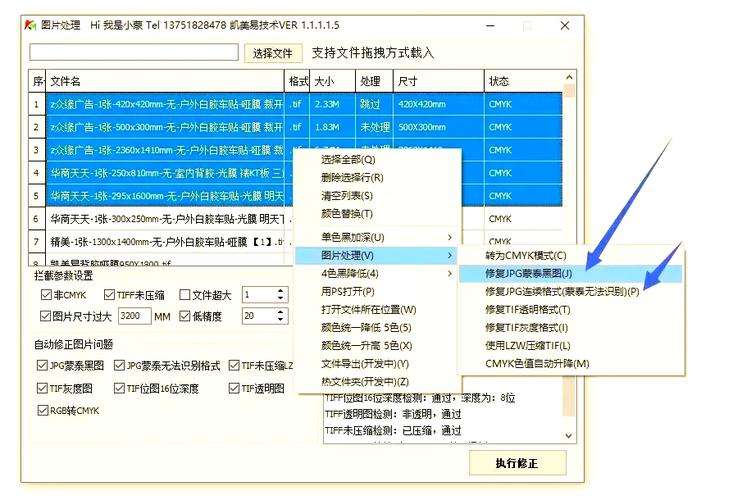Click the 2.33M size cell
The image size is (733, 500).
point(333,104)
